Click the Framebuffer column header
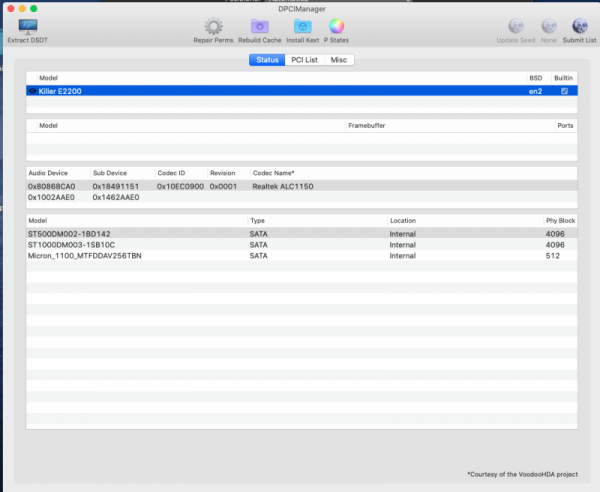 pyautogui.click(x=366, y=126)
